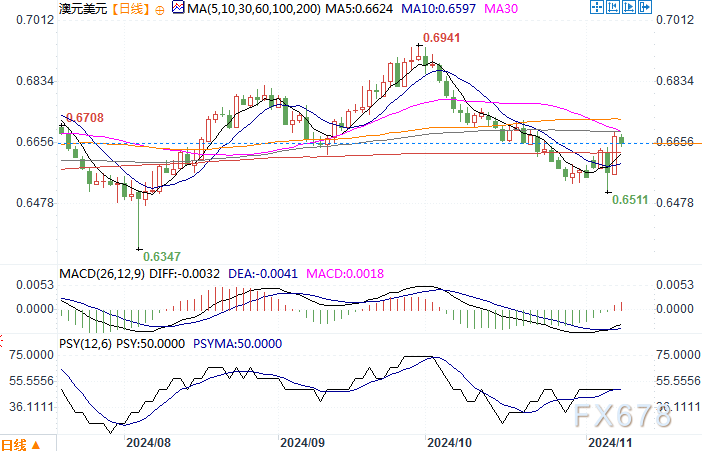
Task: Click the 2024/11 date on the time axis
Action: pyautogui.click(x=610, y=443)
